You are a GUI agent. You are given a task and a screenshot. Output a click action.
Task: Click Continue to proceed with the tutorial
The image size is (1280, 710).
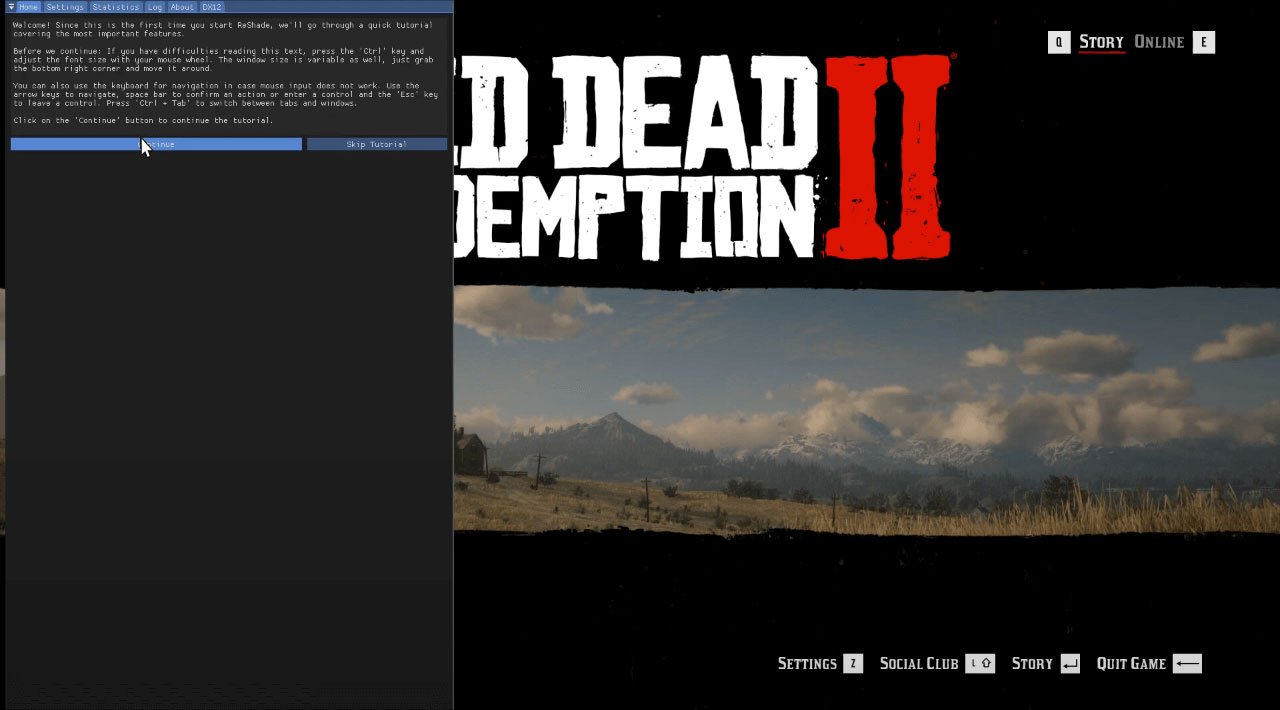(x=156, y=145)
